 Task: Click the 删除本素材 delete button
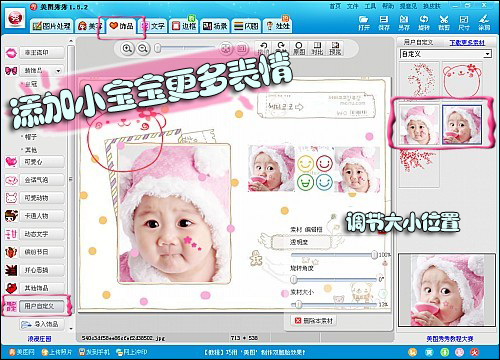click(314, 321)
